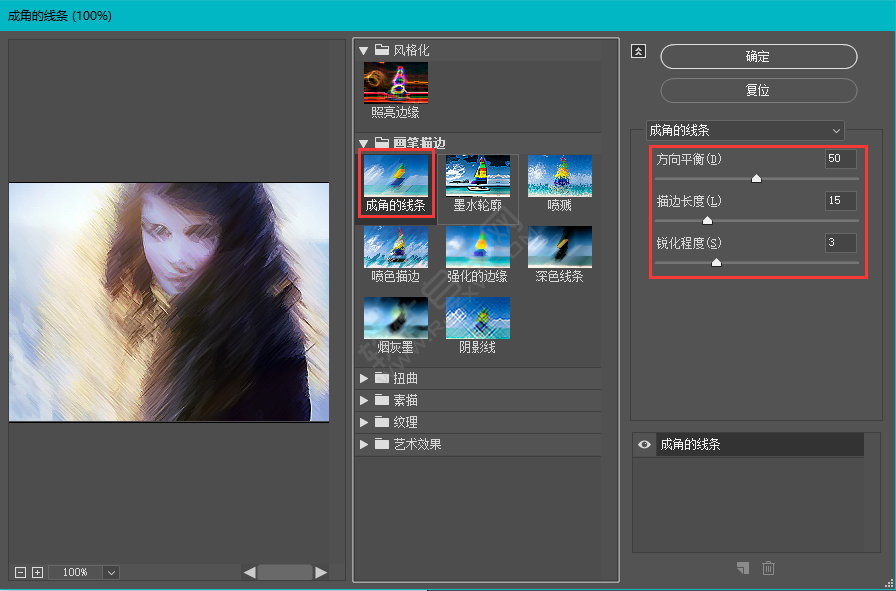Select the 阴影线 filter thumbnail
Viewport: 896px width, 591px height.
coord(478,317)
